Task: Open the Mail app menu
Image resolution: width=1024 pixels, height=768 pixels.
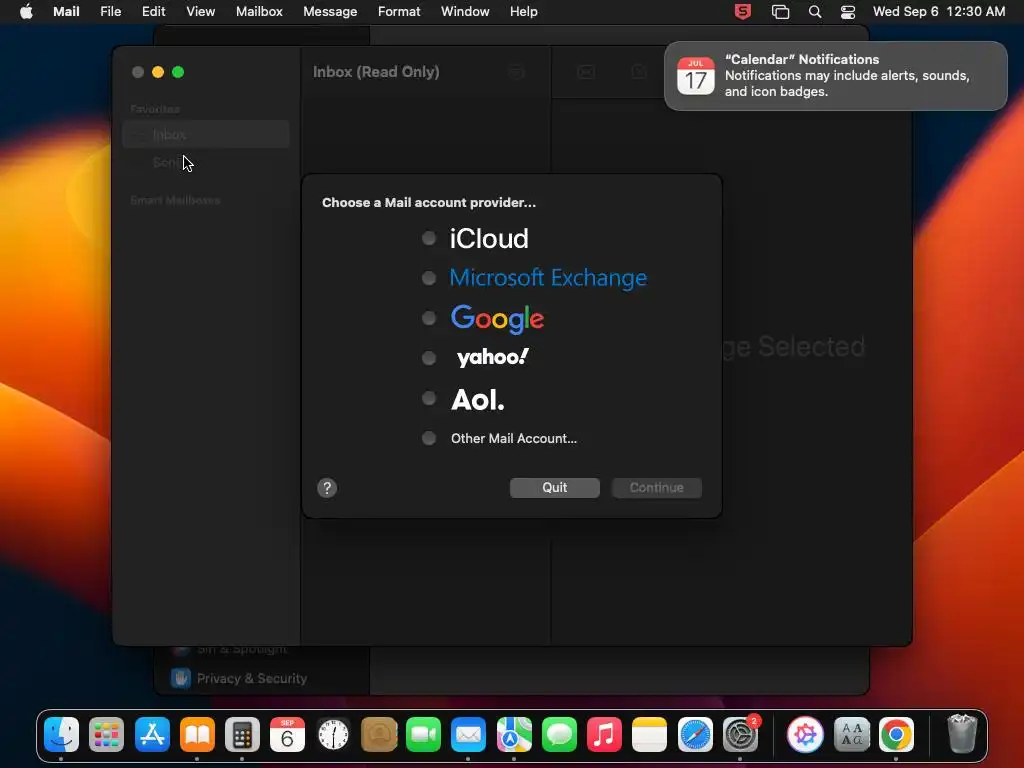Action: (66, 12)
